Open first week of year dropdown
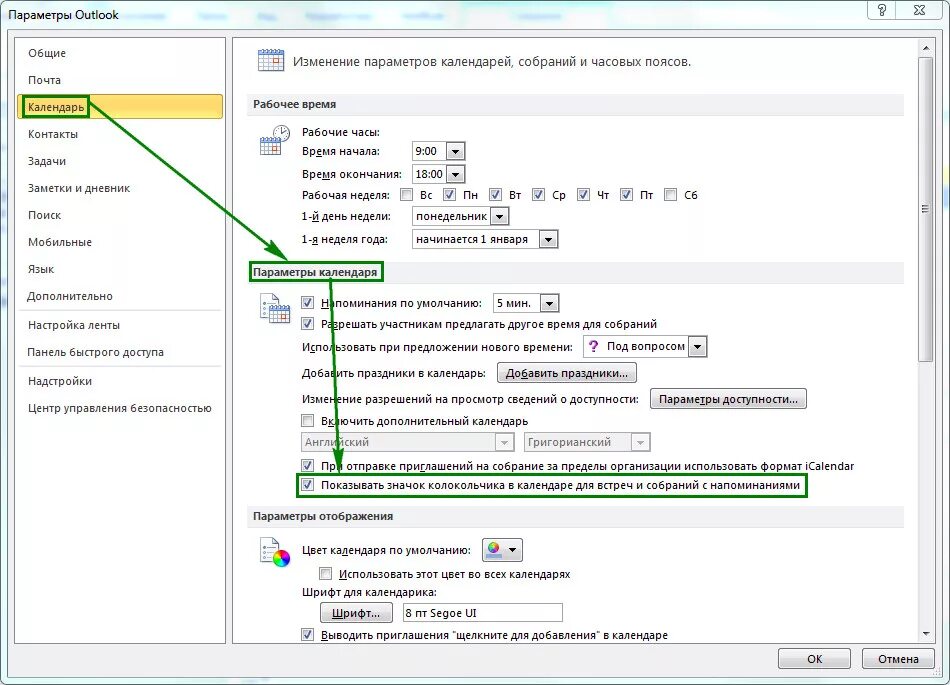Screen dimensions: 950x685 point(548,239)
